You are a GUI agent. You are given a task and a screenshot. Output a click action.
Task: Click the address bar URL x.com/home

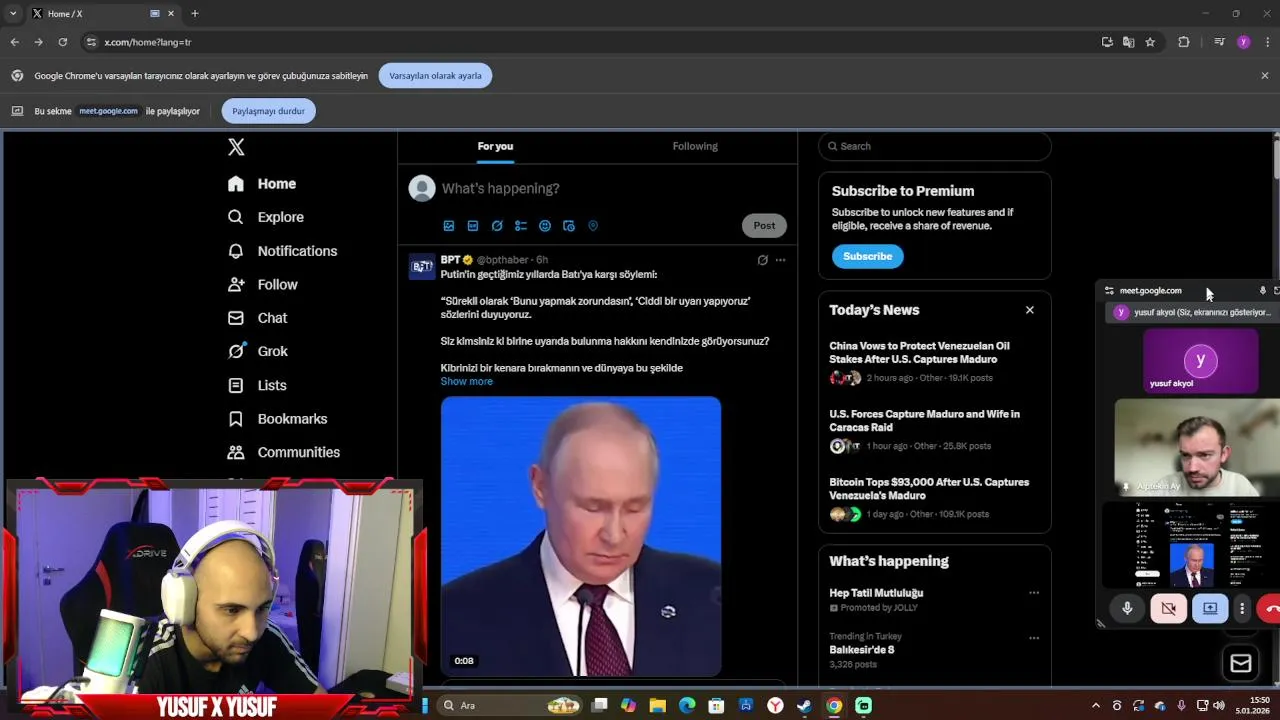click(148, 42)
